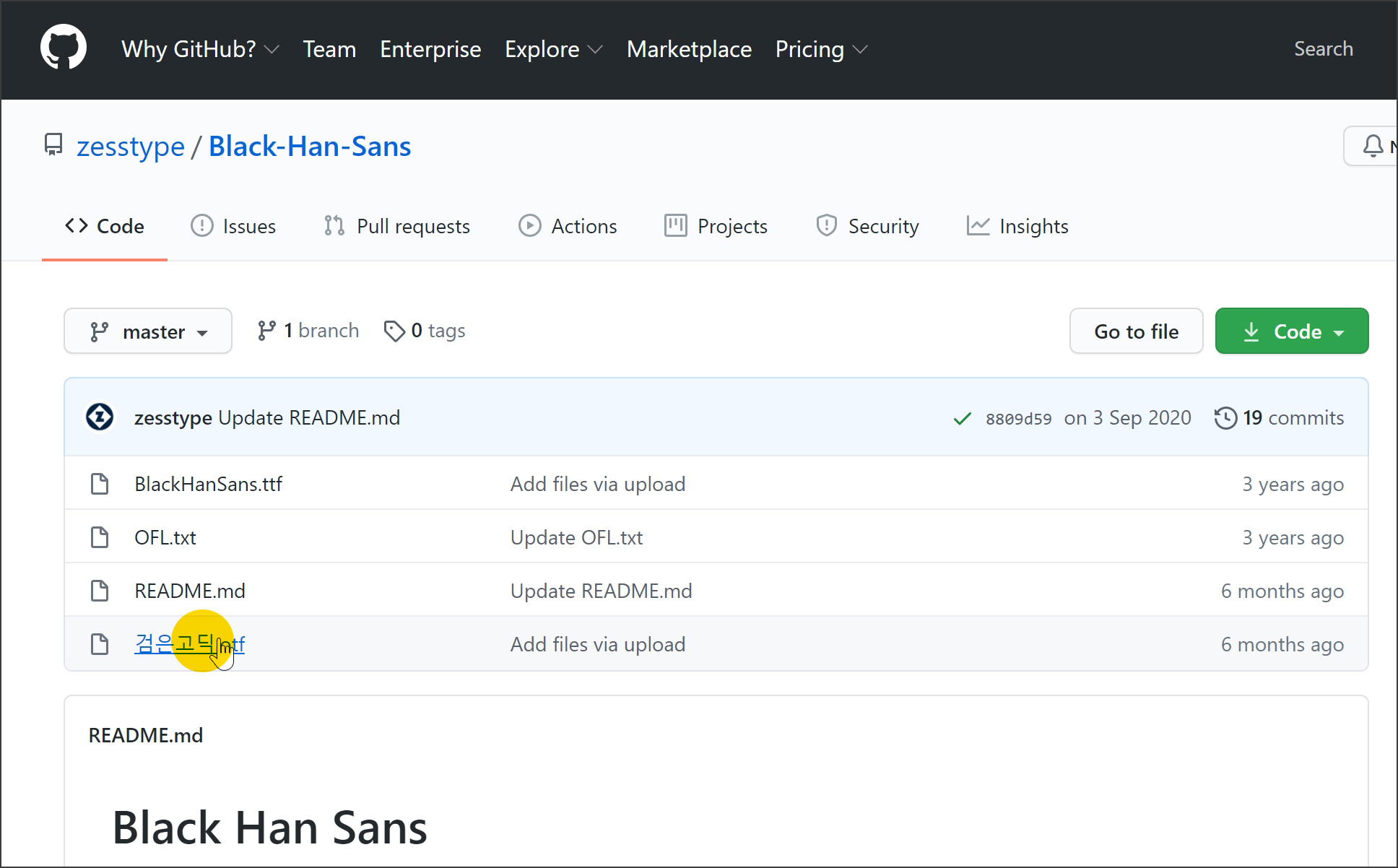Open the Security tab
1398x868 pixels.
(867, 226)
